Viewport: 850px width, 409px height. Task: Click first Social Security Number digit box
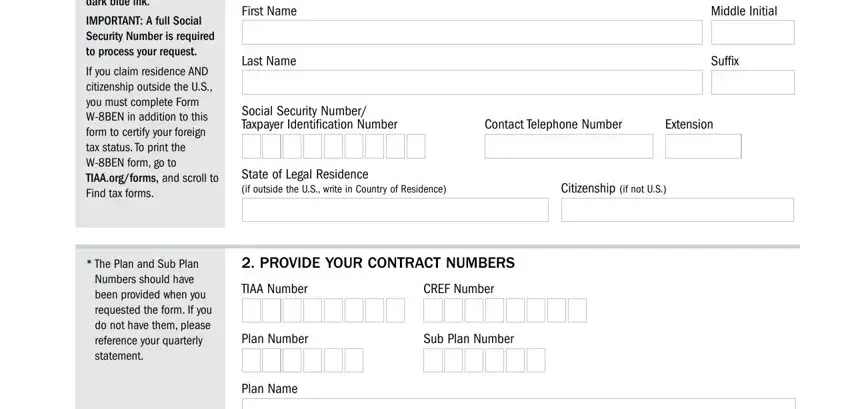pyautogui.click(x=251, y=146)
